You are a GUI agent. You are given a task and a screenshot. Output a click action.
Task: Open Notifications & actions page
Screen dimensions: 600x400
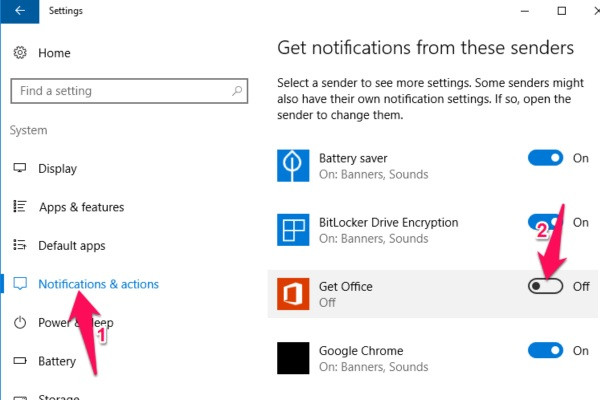click(98, 284)
